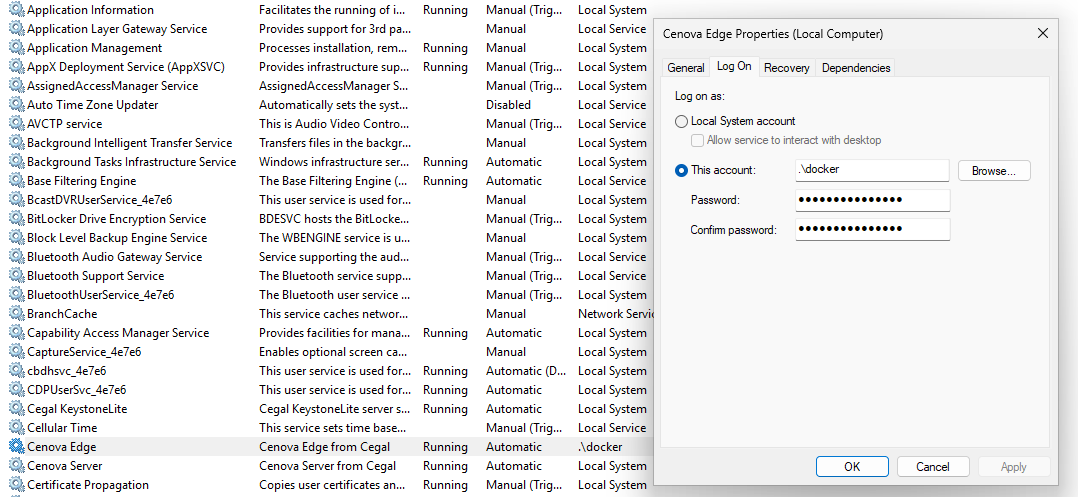Click gear icon of Cenova Edge service
Screen dimensions: 1078x497
point(16,447)
